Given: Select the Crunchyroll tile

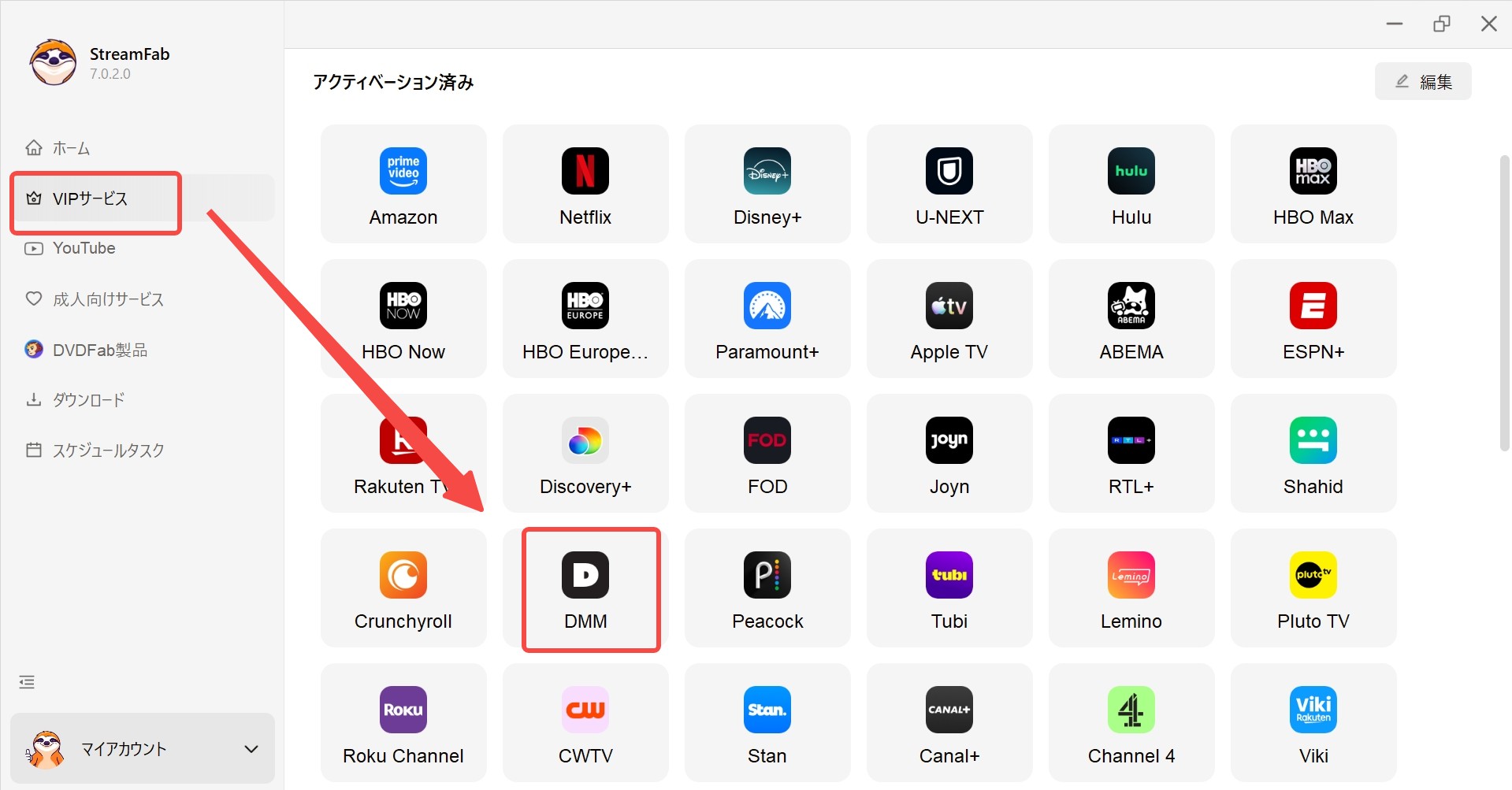Looking at the screenshot, I should 403,588.
